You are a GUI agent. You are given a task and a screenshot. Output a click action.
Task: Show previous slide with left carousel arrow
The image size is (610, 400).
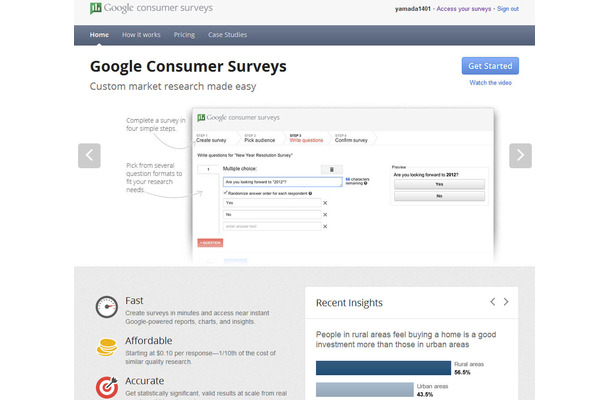[x=89, y=156]
